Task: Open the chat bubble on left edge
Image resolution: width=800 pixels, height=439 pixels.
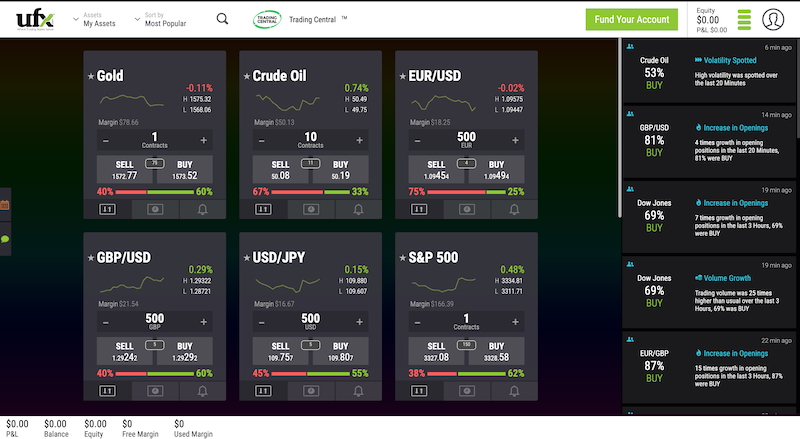Action: (5, 239)
